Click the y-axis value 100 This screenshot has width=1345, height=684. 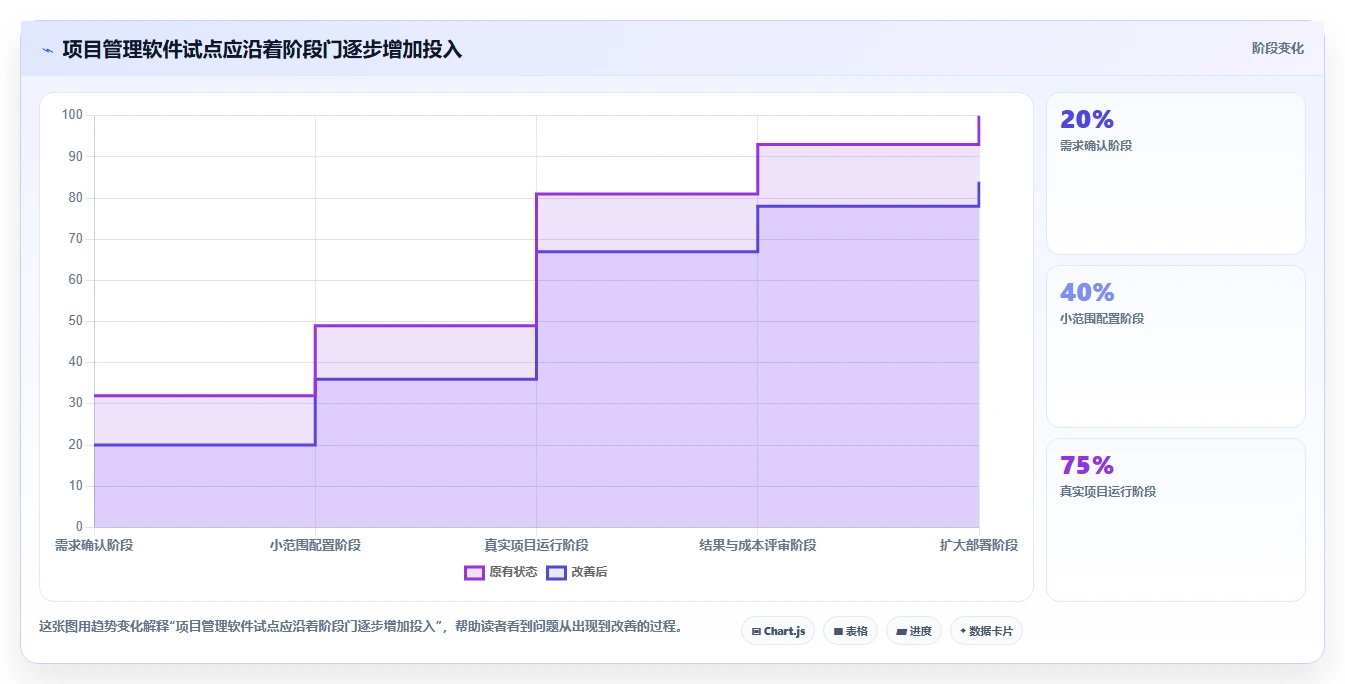click(x=72, y=115)
